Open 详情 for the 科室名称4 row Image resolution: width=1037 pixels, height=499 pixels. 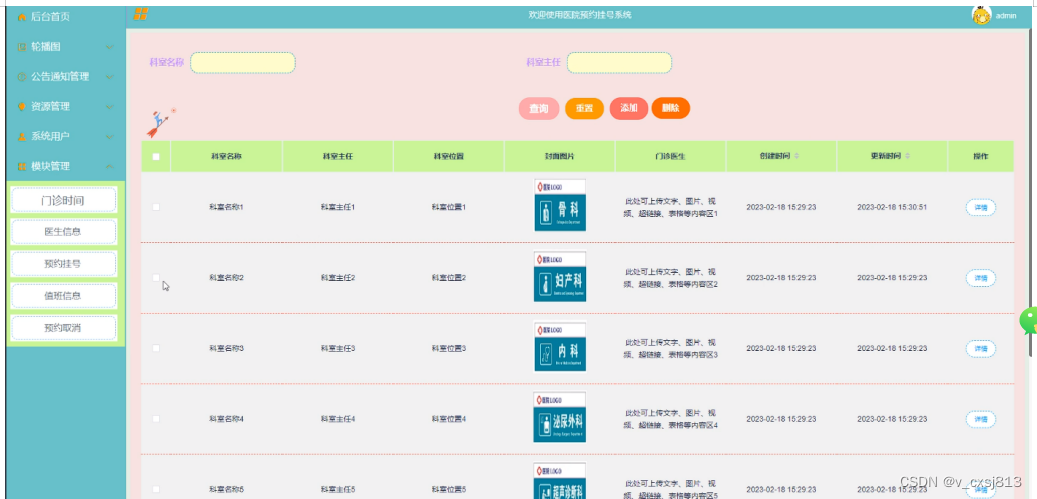[981, 419]
